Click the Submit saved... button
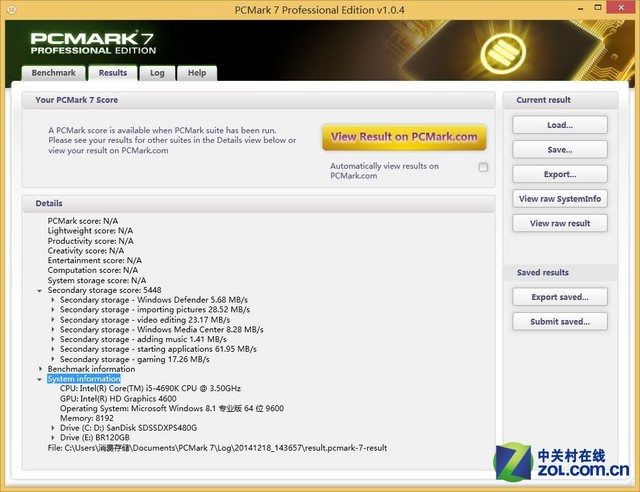 559,322
